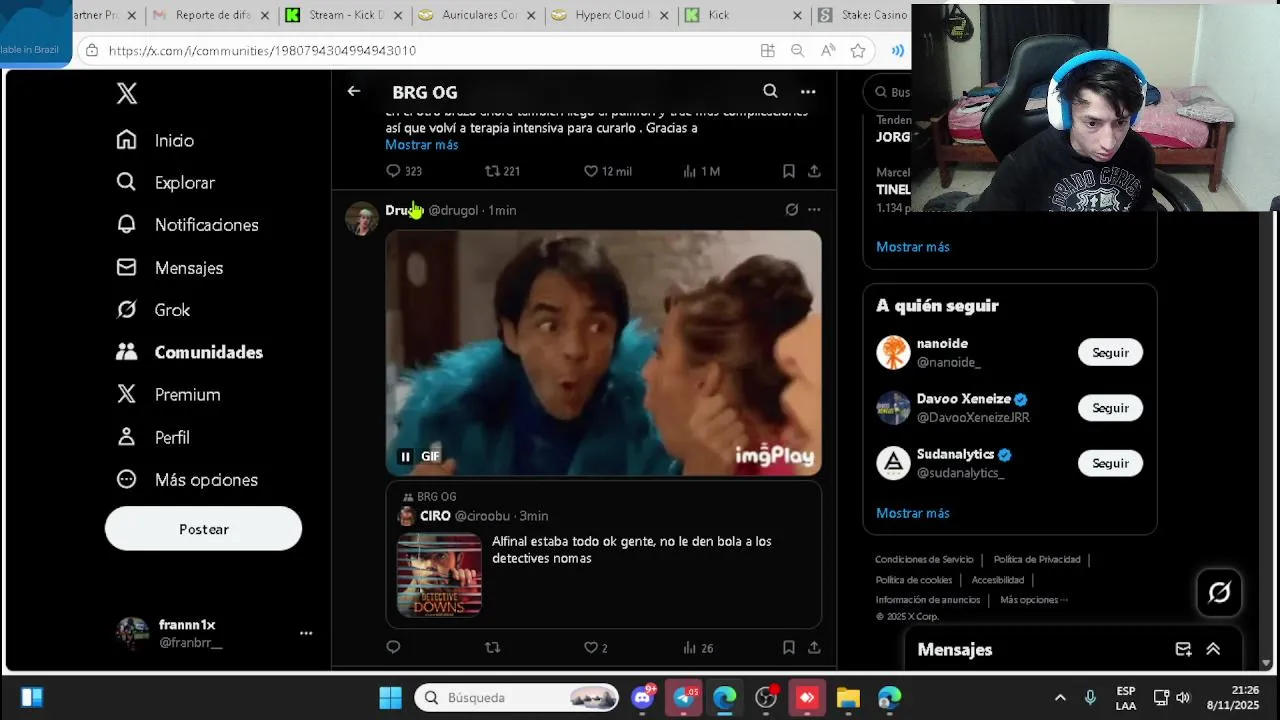Open Condiciones de Servicio link
The image size is (1280, 720).
(x=924, y=560)
